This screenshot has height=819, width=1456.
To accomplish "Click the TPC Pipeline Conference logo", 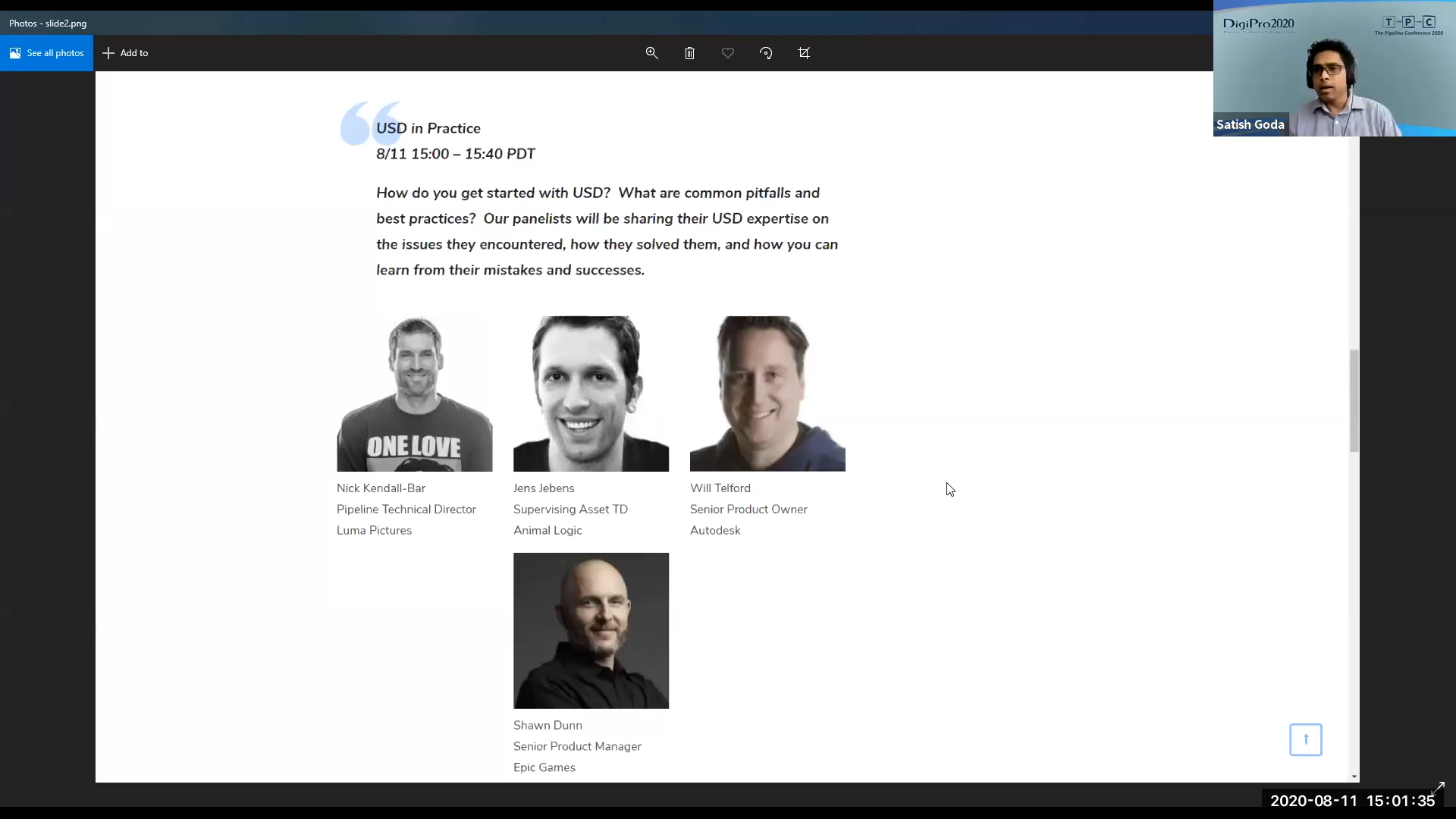I will coord(1409,25).
